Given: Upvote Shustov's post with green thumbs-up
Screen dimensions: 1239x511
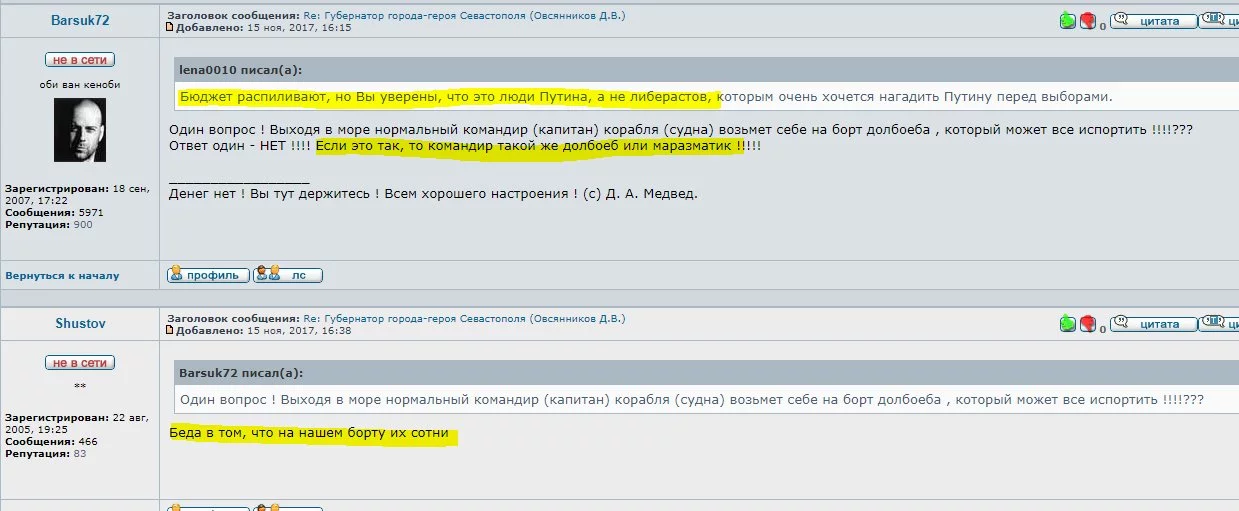Looking at the screenshot, I should tap(1068, 324).
